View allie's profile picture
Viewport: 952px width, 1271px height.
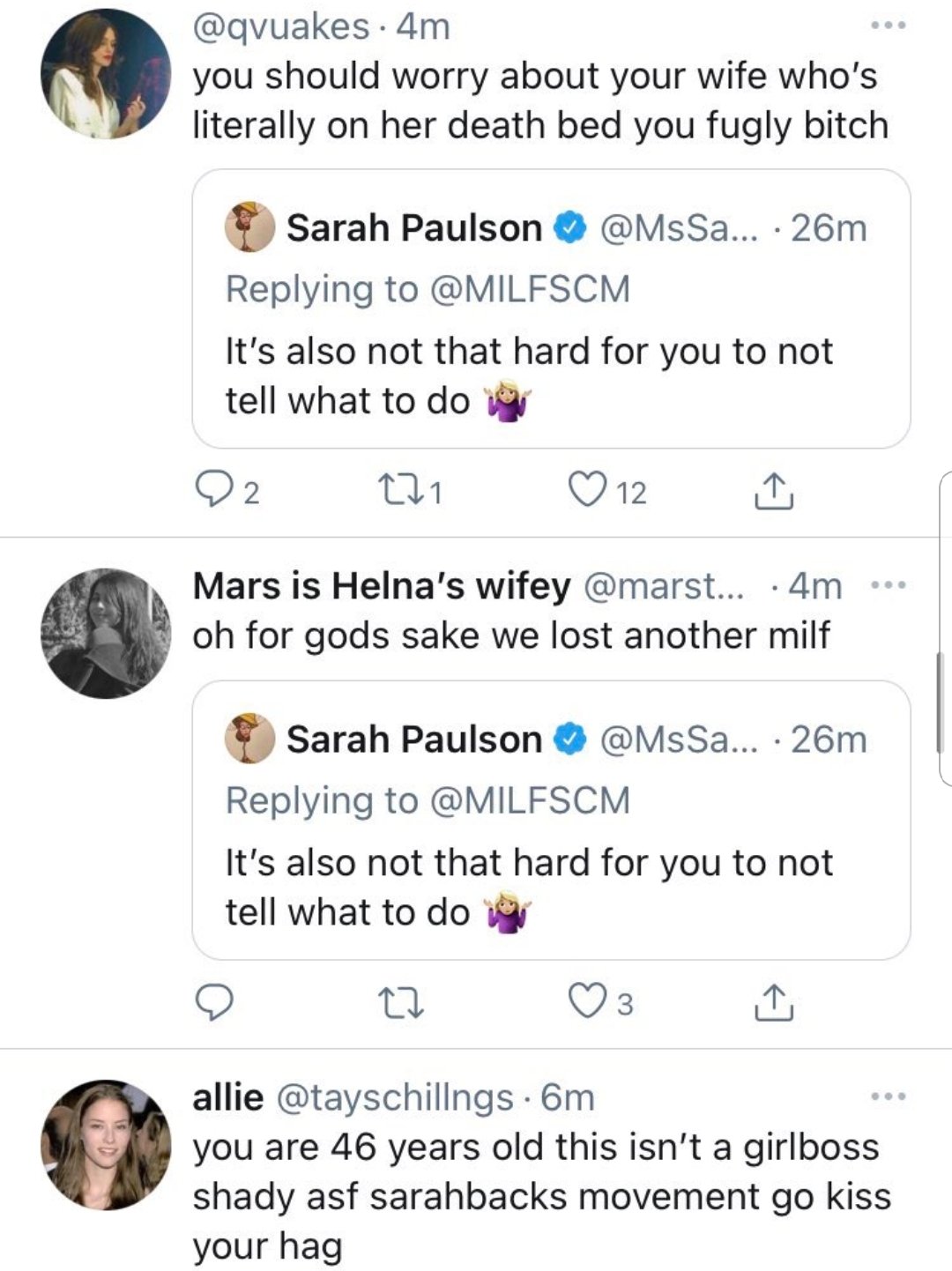coord(106,1144)
